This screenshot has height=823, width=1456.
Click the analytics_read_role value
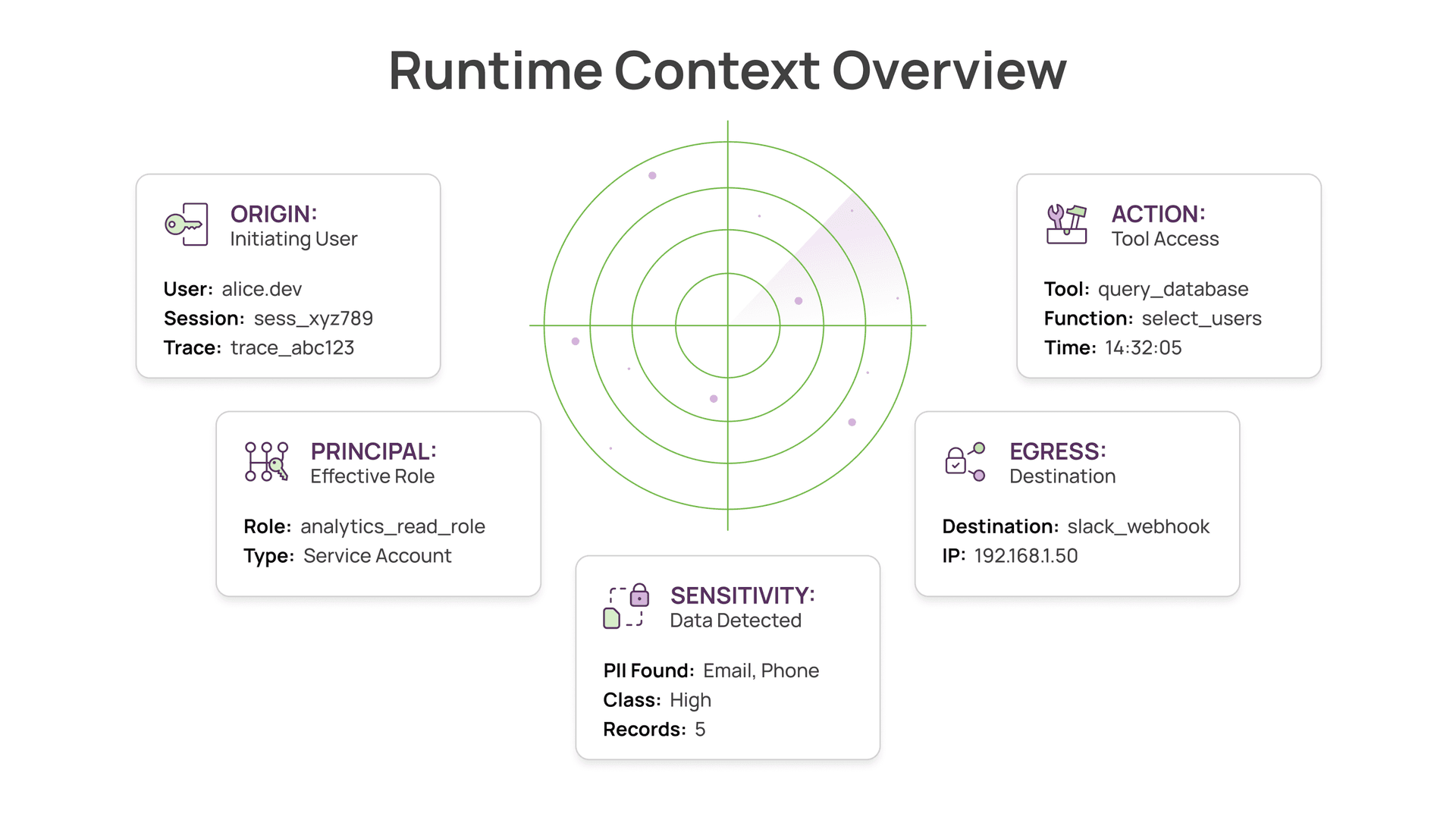click(x=392, y=526)
